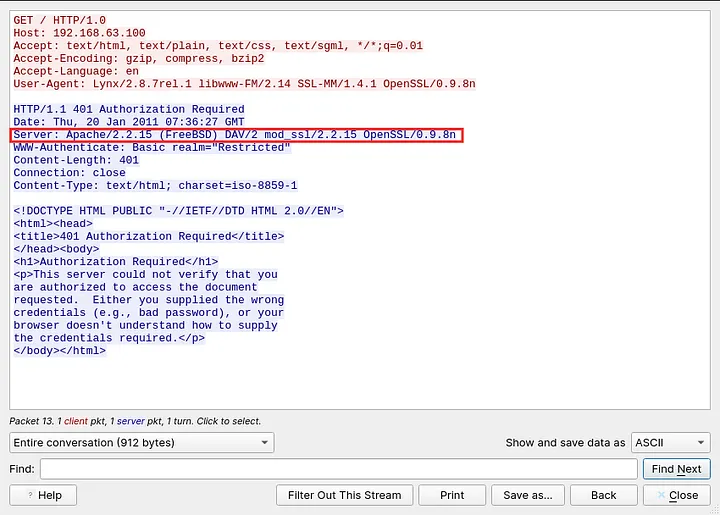Click the Help button
Image resolution: width=720 pixels, height=515 pixels.
[43, 495]
